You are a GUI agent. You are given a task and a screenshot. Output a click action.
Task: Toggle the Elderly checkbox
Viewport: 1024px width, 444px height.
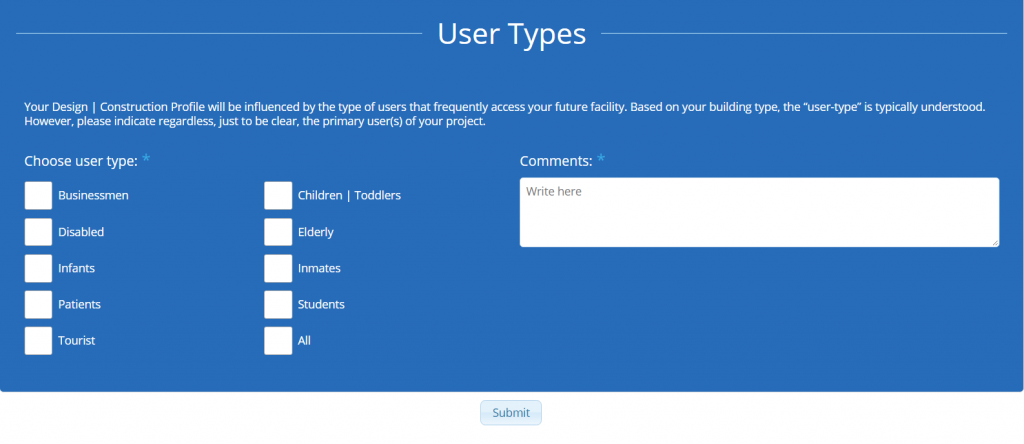click(278, 232)
